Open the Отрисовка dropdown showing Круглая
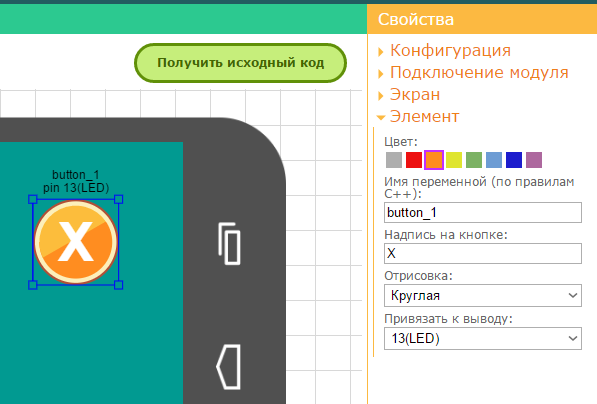The height and width of the screenshot is (404, 597). click(483, 295)
